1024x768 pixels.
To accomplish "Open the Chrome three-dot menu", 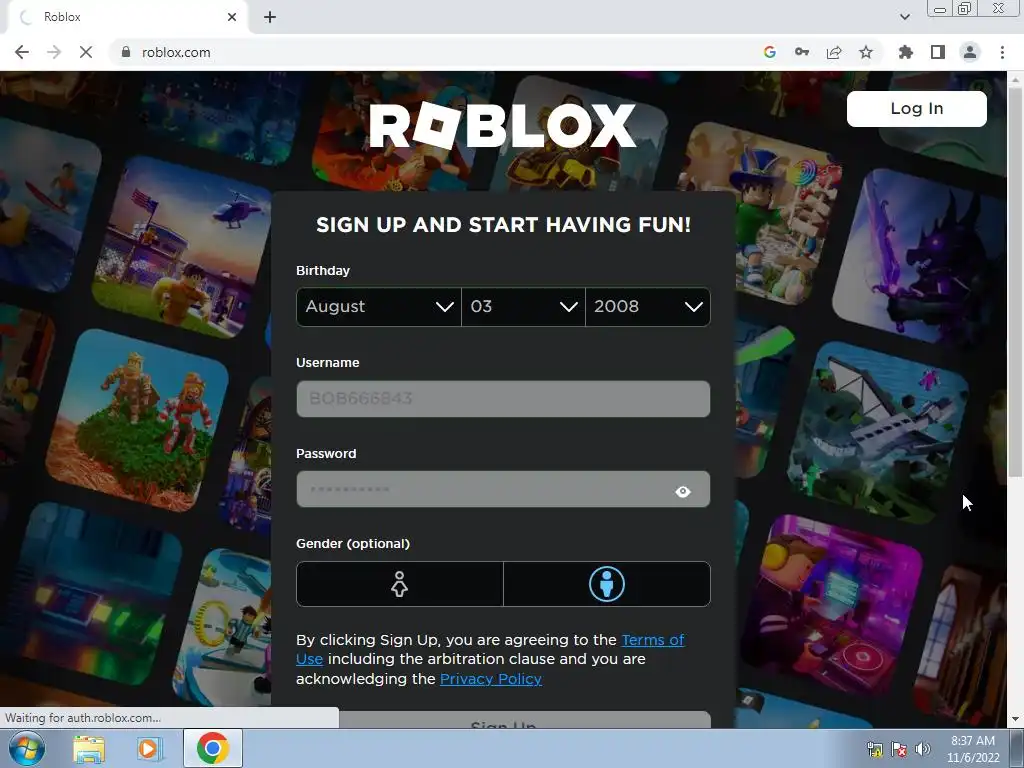I will click(x=1002, y=52).
